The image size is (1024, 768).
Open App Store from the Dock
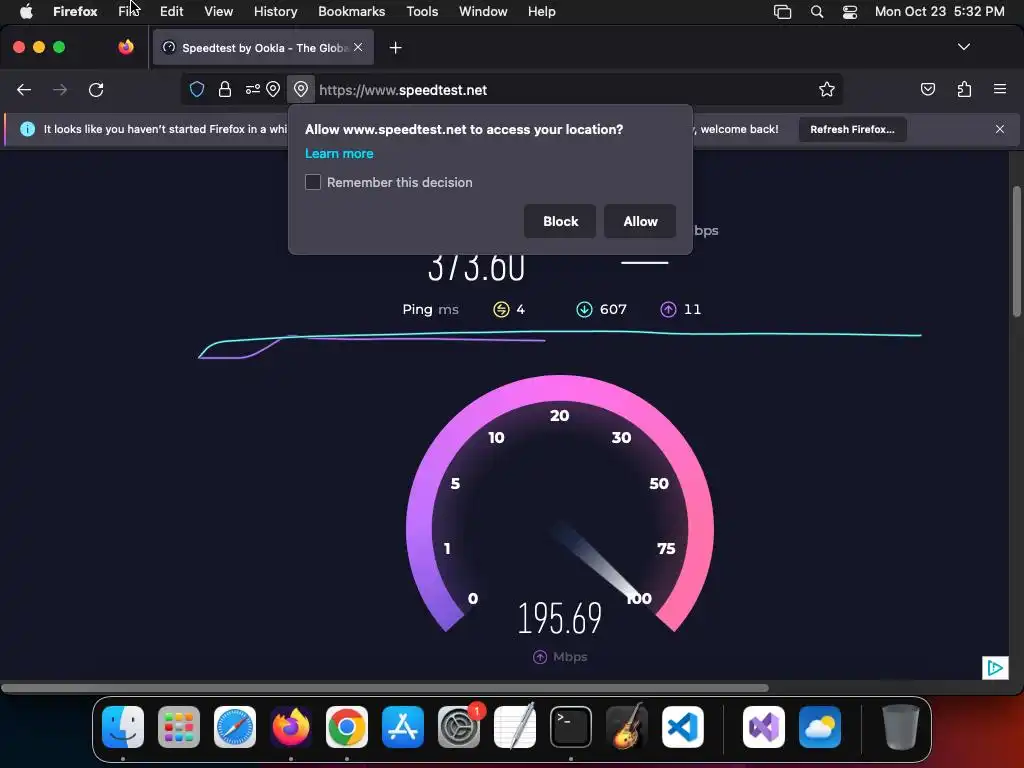tap(403, 727)
